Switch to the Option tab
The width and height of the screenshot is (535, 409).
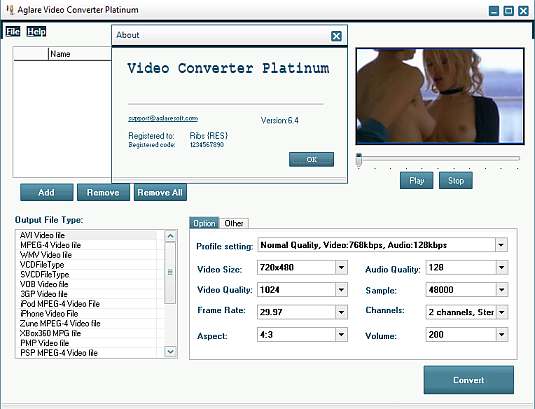[204, 223]
